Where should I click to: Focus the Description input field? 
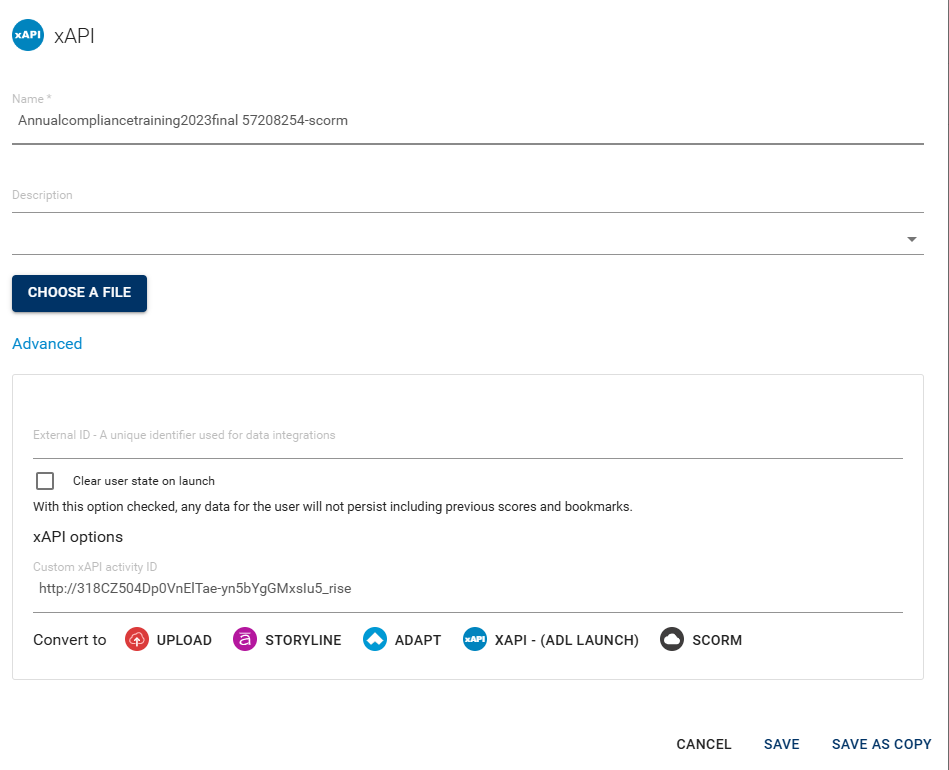(468, 196)
